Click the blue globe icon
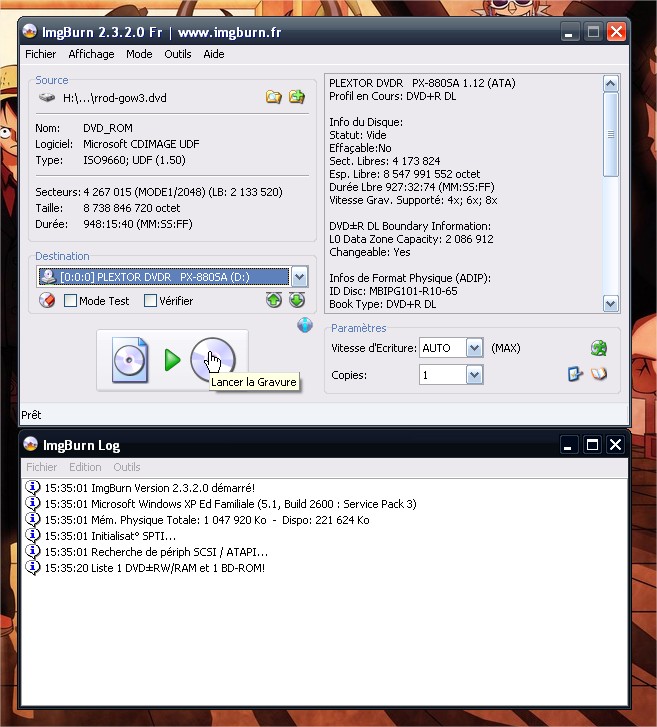Viewport: 657px width, 727px height. point(305,325)
